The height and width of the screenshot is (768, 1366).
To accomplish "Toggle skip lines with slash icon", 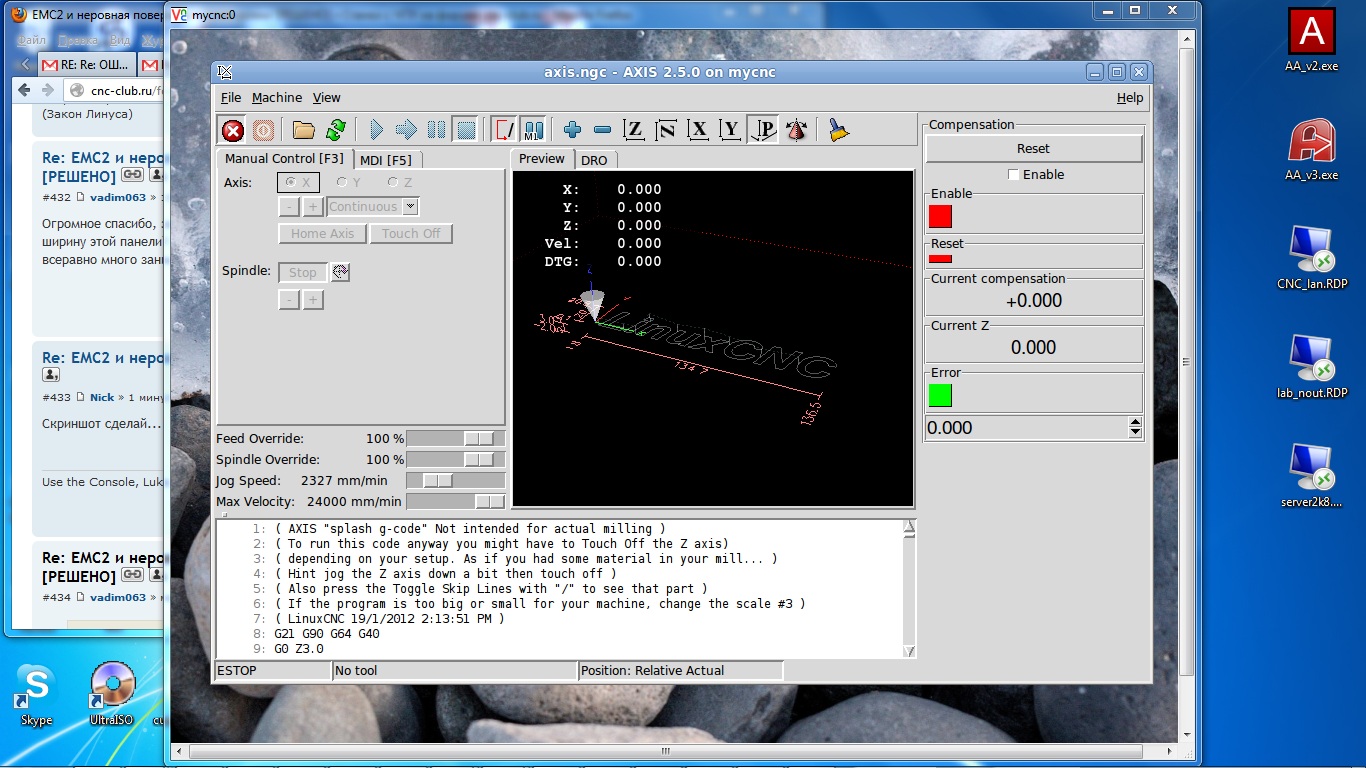I will coord(504,130).
